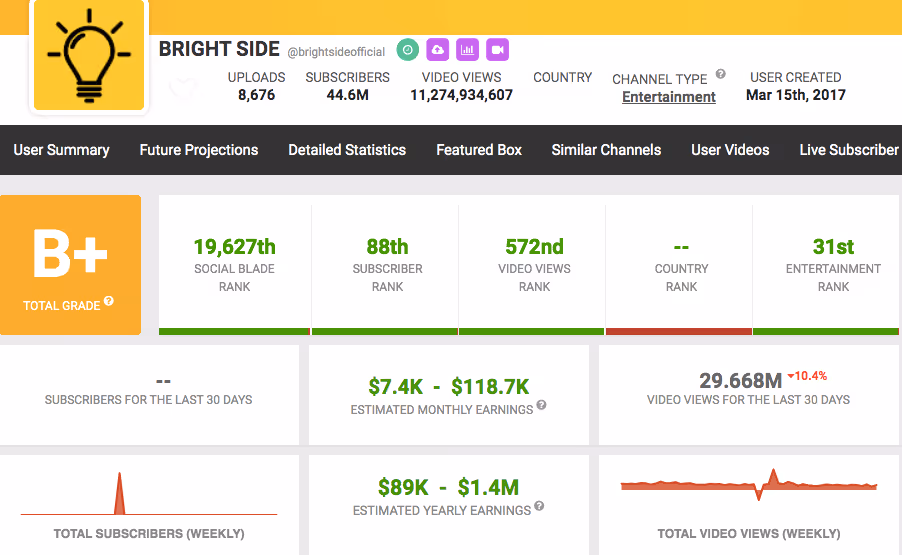The height and width of the screenshot is (555, 902).
Task: Click the B+ Total Grade box
Action: (x=70, y=265)
